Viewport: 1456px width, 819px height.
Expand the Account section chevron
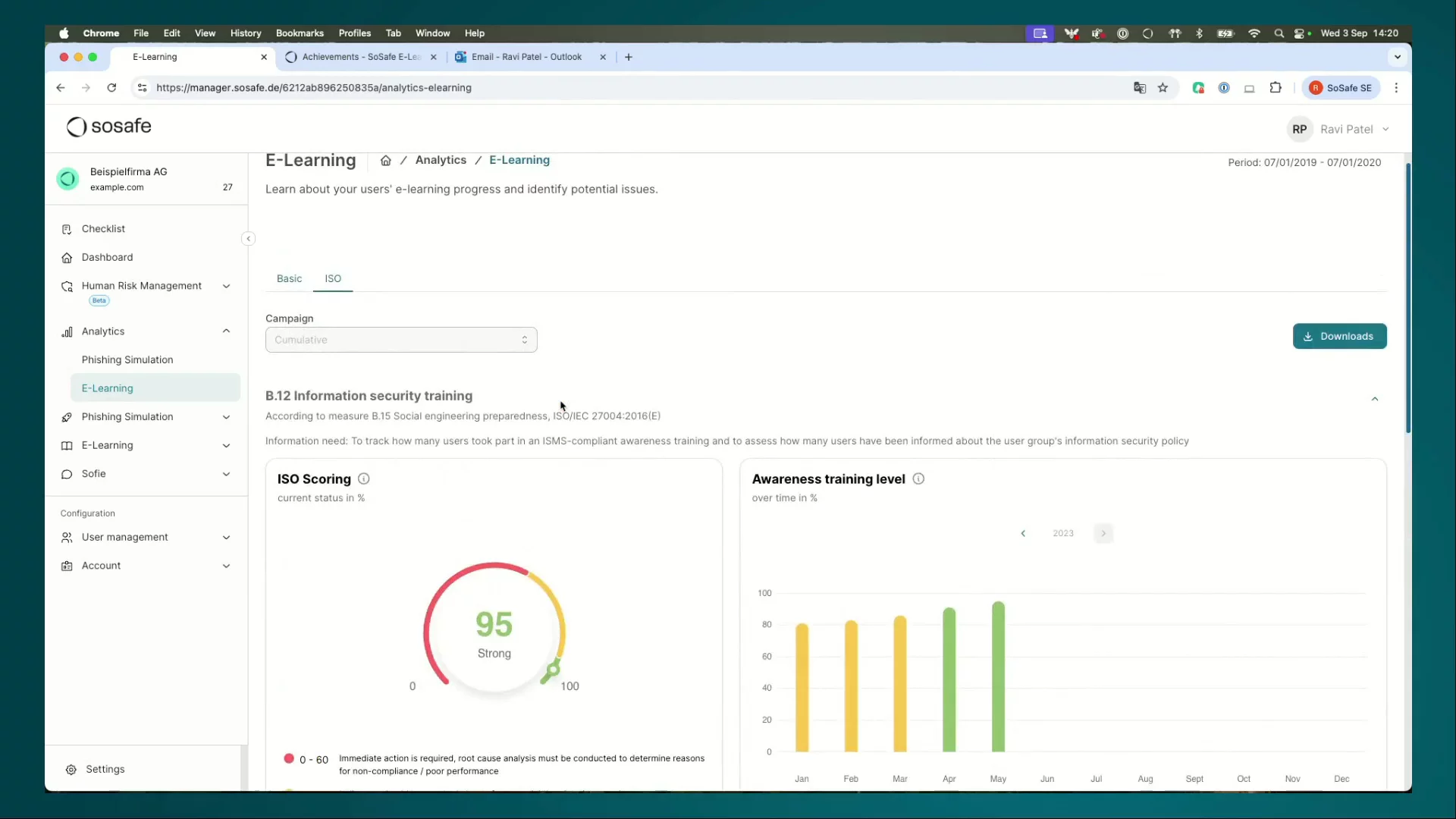[x=226, y=566]
